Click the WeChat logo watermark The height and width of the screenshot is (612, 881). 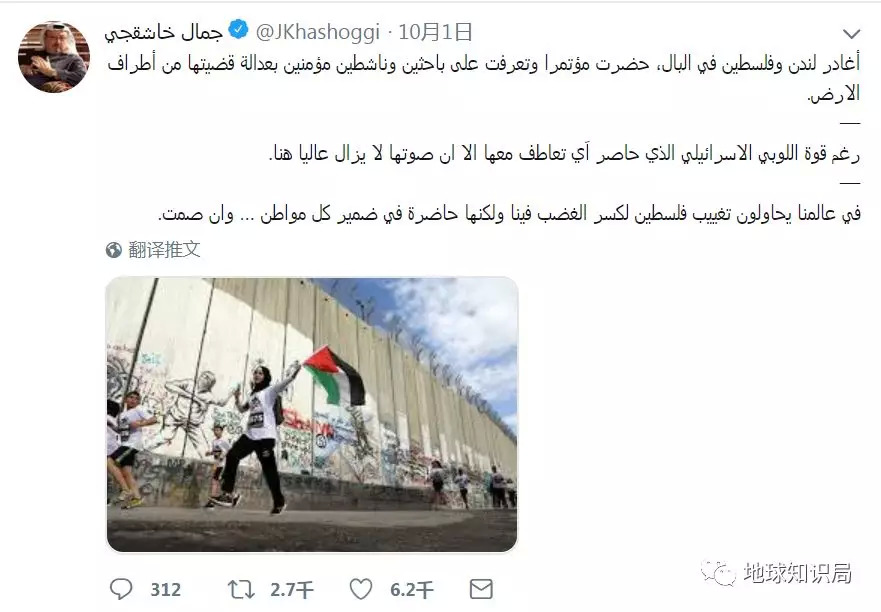[718, 573]
